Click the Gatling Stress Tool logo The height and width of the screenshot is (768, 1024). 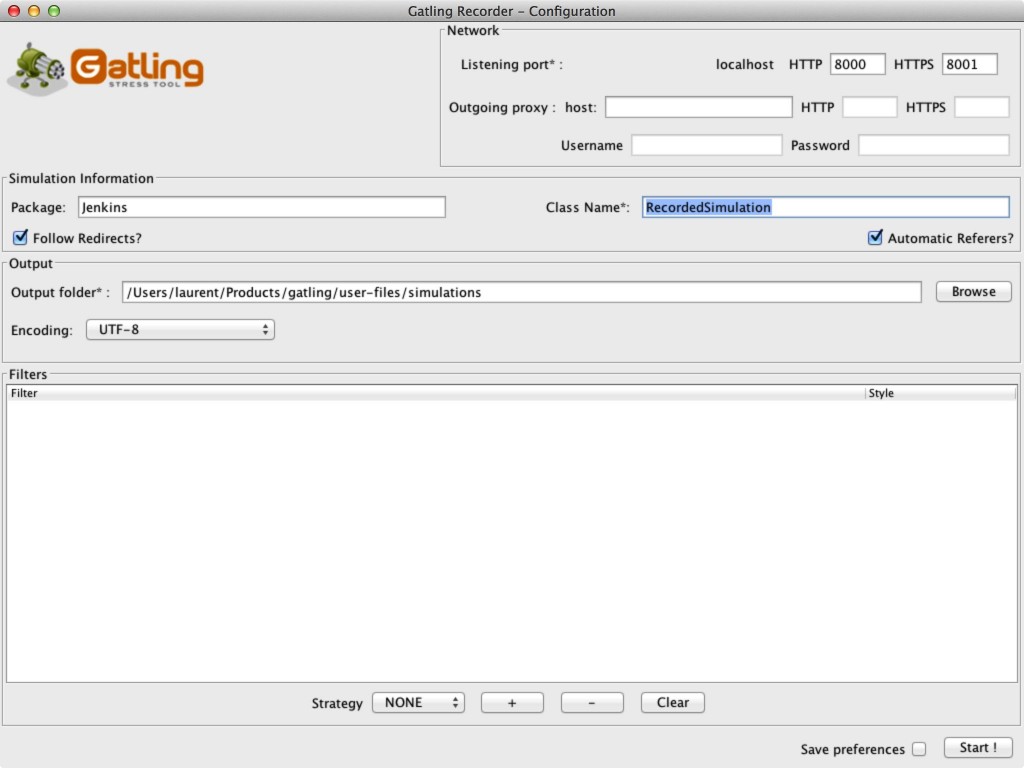point(106,69)
